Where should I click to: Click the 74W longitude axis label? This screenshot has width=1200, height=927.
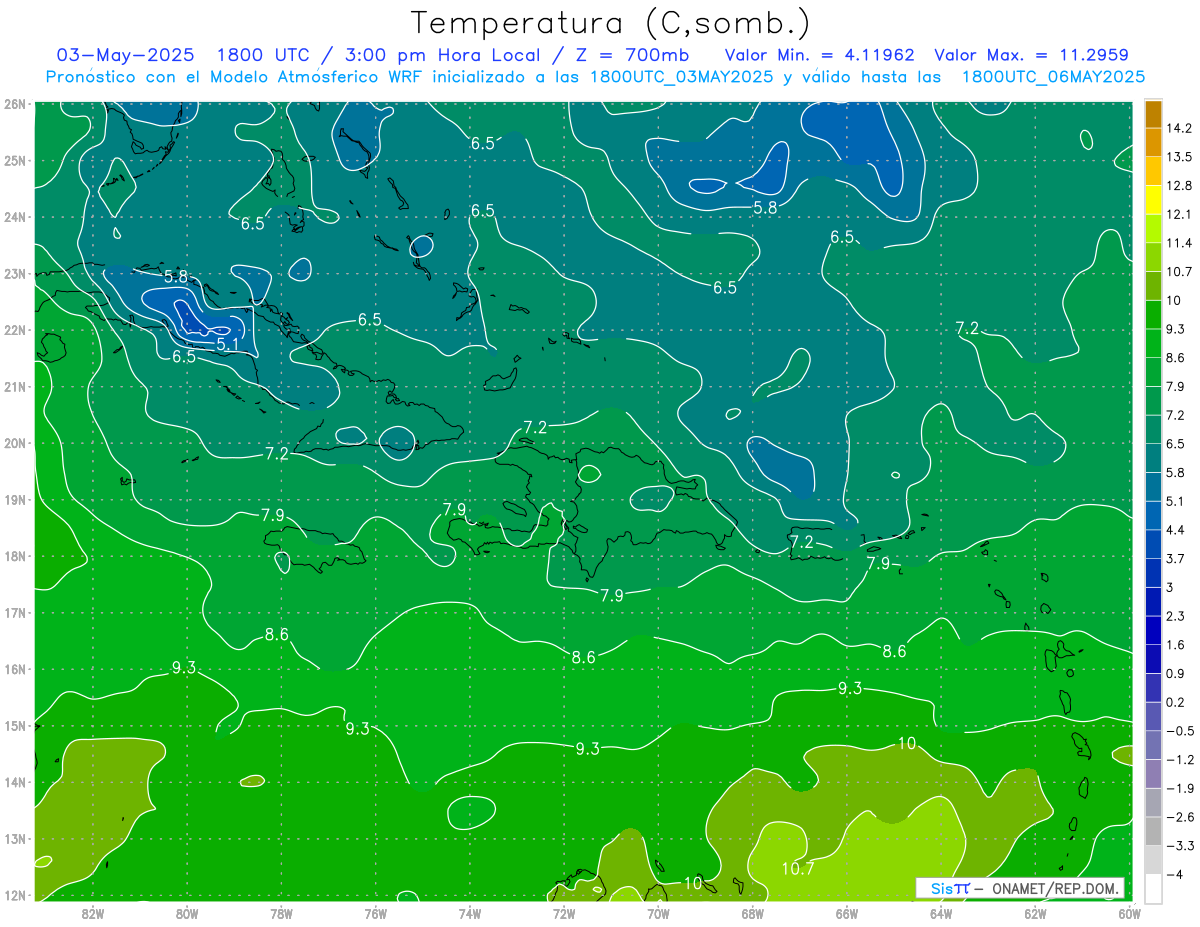[470, 913]
